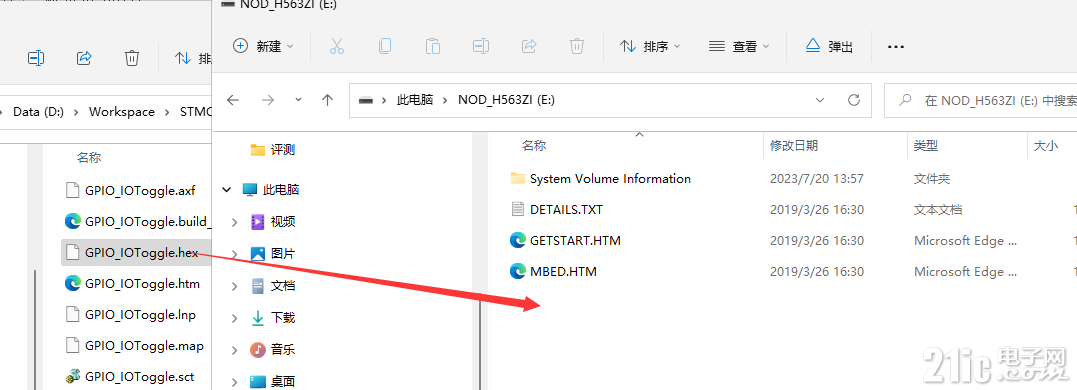1077x390 pixels.
Task: Expand the 图片 tree node
Action: [234, 254]
